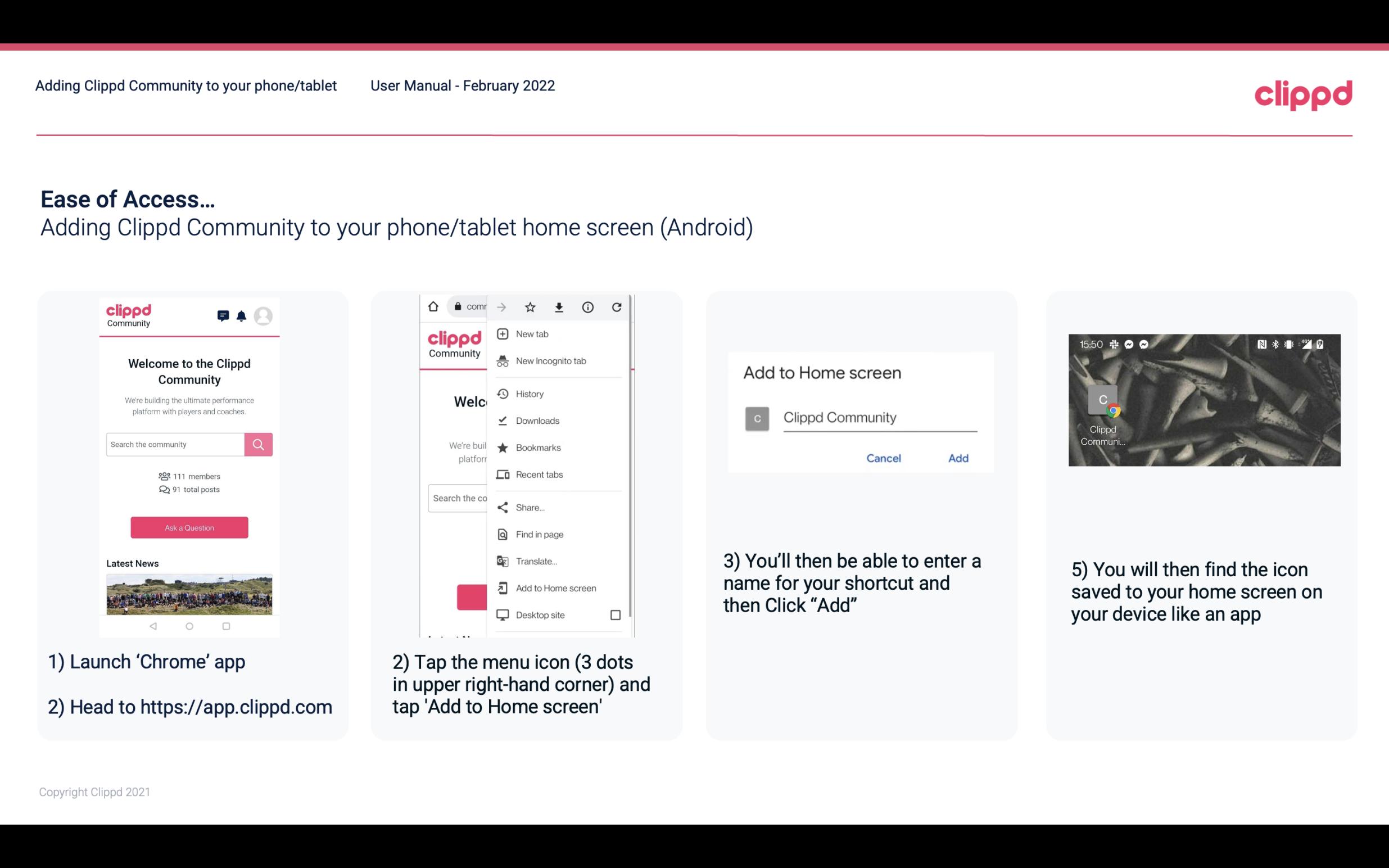Click the 'Bookmarks' menu item in Chrome
The height and width of the screenshot is (868, 1389).
coord(537,447)
